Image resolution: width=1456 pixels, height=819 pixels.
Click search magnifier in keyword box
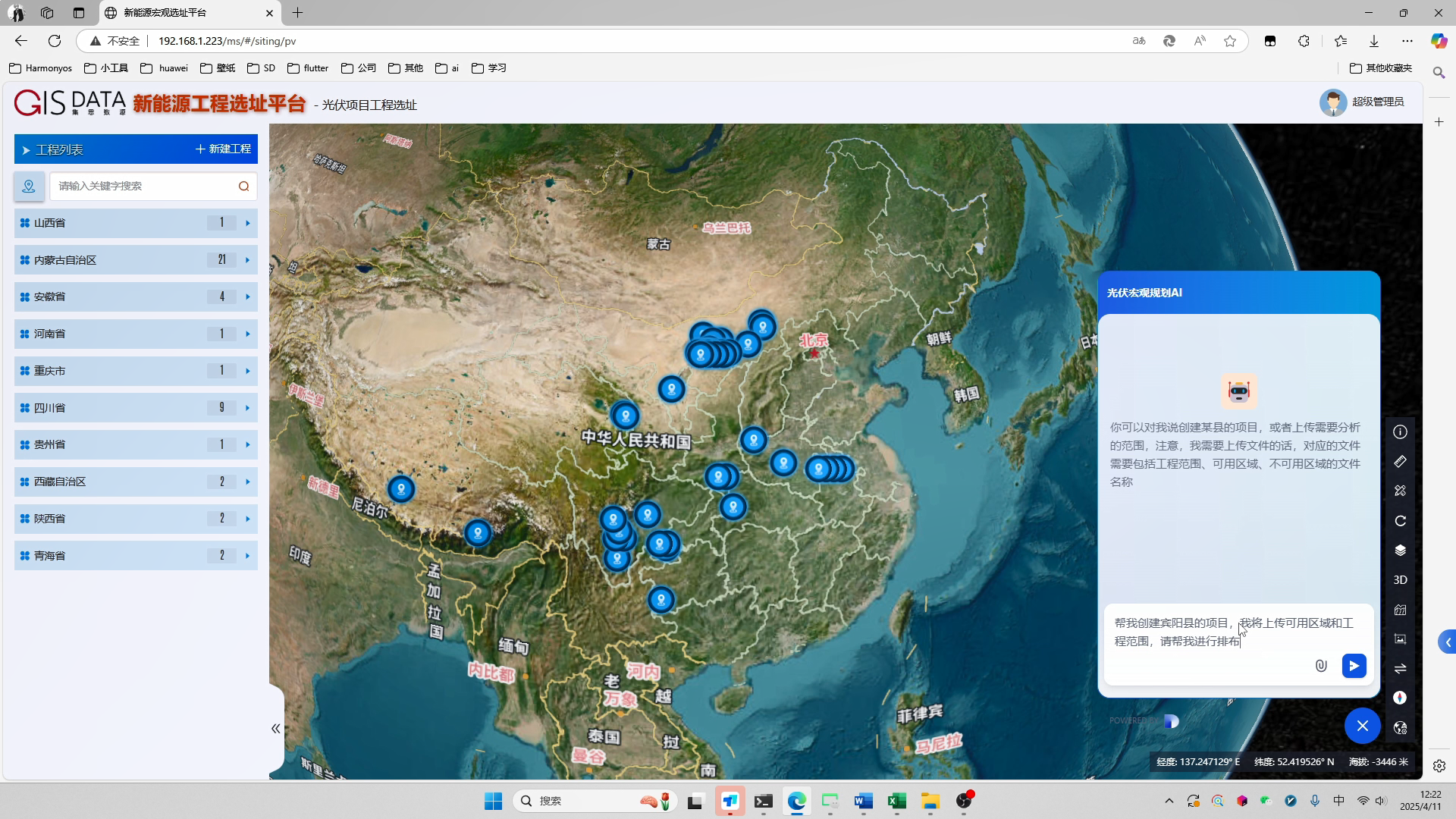pyautogui.click(x=243, y=187)
